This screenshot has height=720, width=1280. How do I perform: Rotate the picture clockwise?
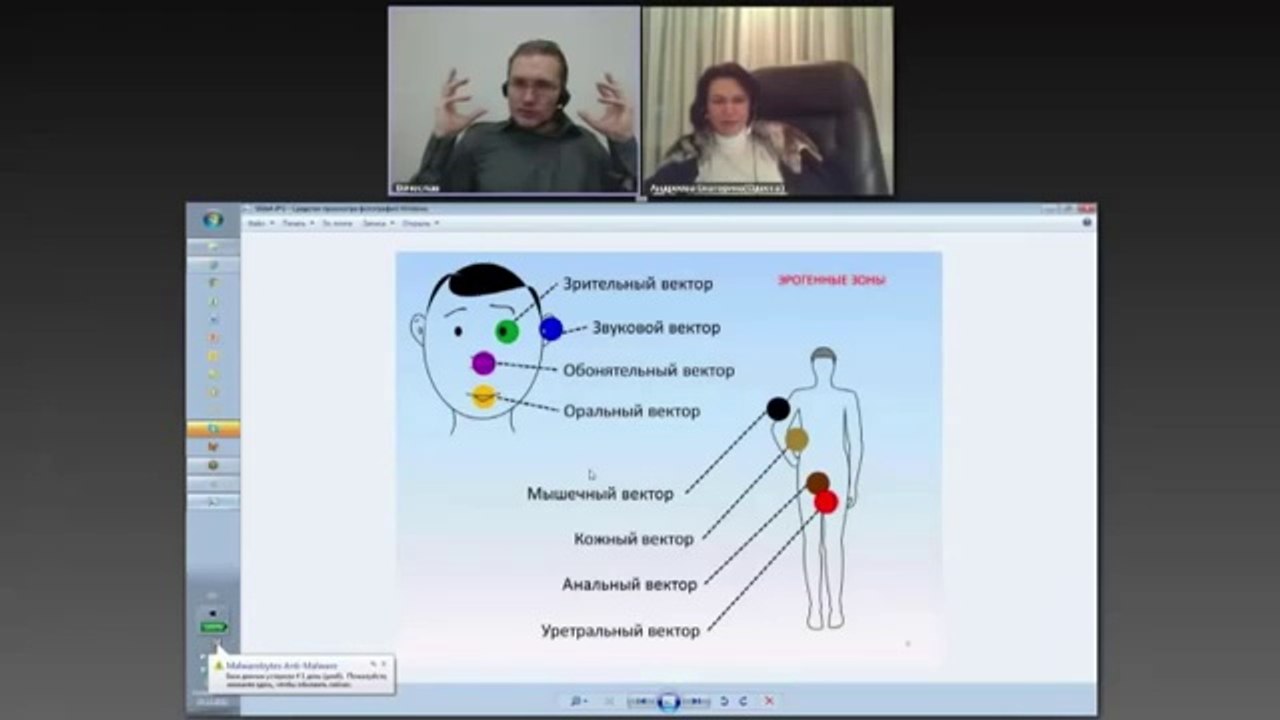click(x=743, y=701)
